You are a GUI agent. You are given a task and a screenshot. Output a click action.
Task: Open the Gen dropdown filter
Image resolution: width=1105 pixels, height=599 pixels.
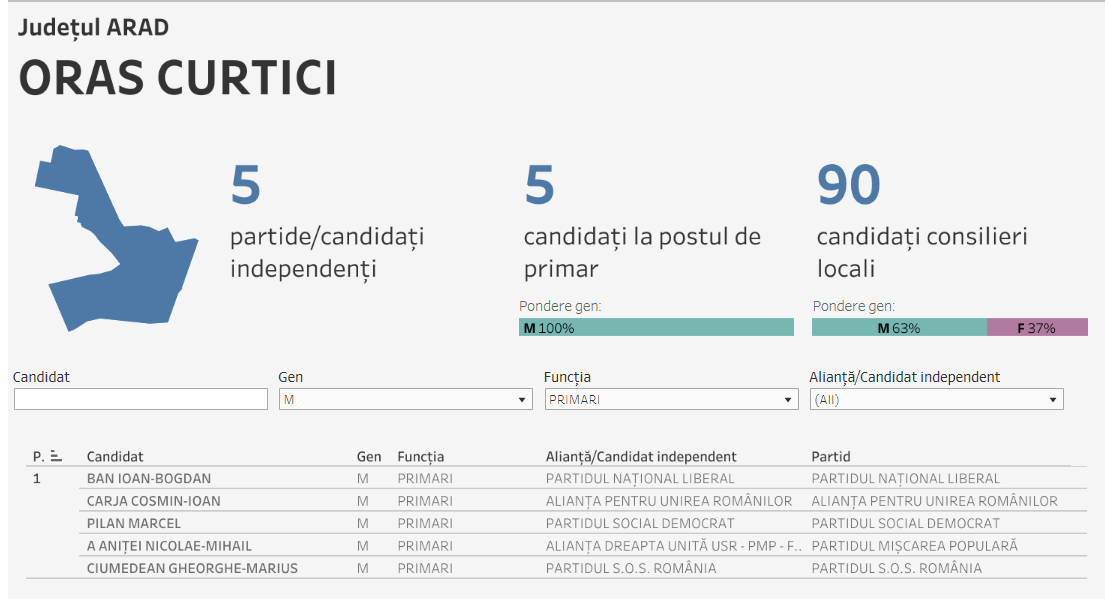[404, 399]
